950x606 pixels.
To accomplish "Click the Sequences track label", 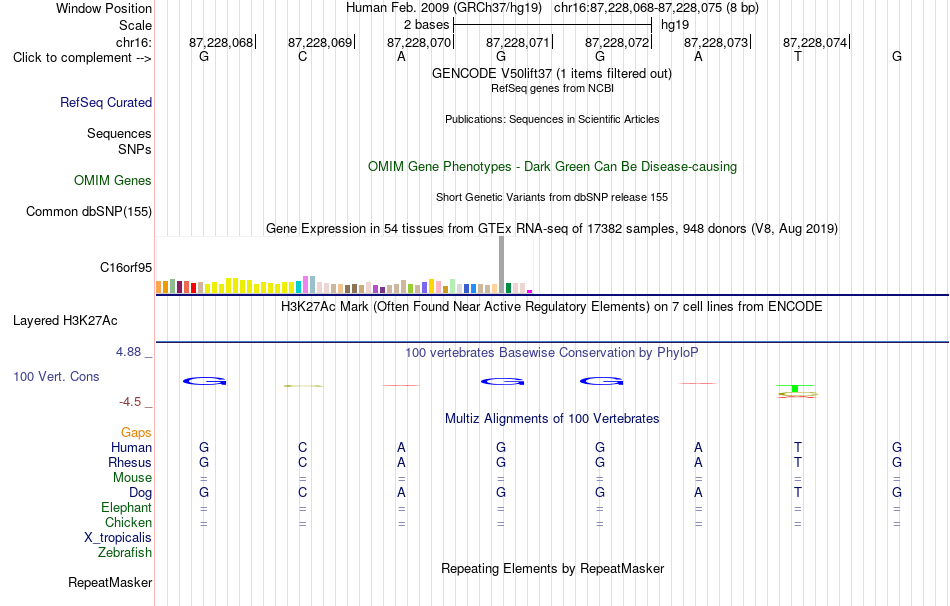I will tap(119, 133).
